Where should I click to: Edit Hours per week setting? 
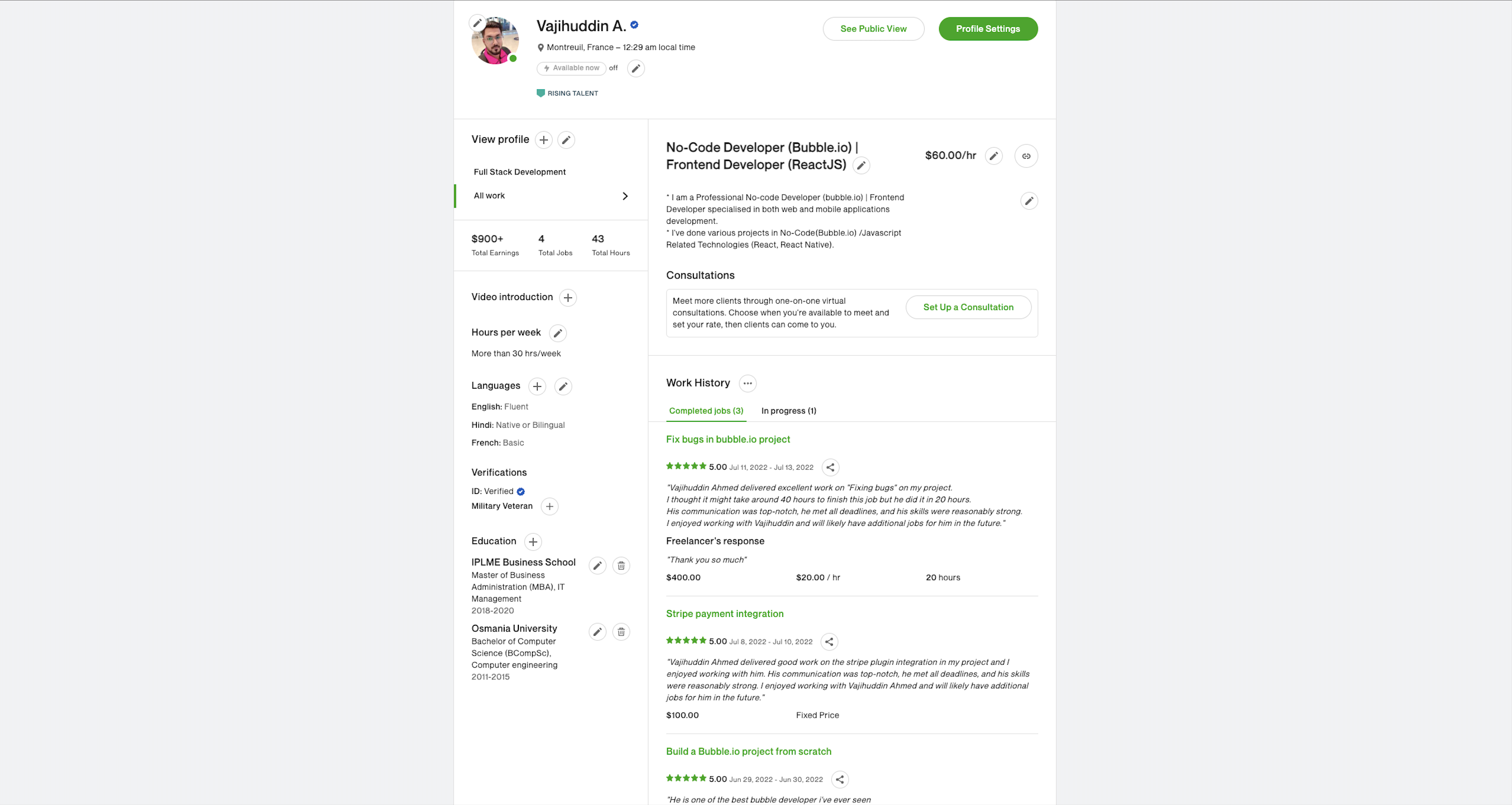558,333
